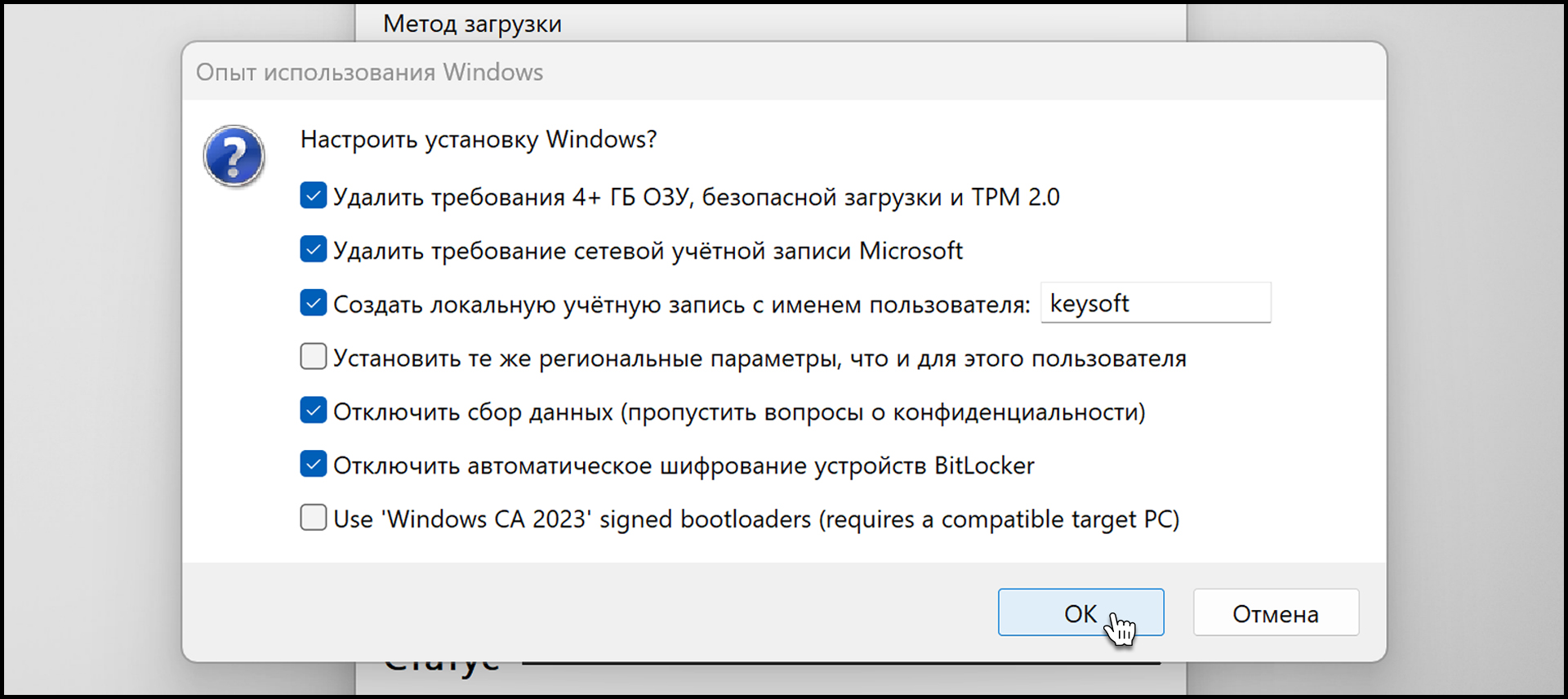Confirm the dialog with the OK button
Image resolution: width=1568 pixels, height=699 pixels.
(1080, 612)
